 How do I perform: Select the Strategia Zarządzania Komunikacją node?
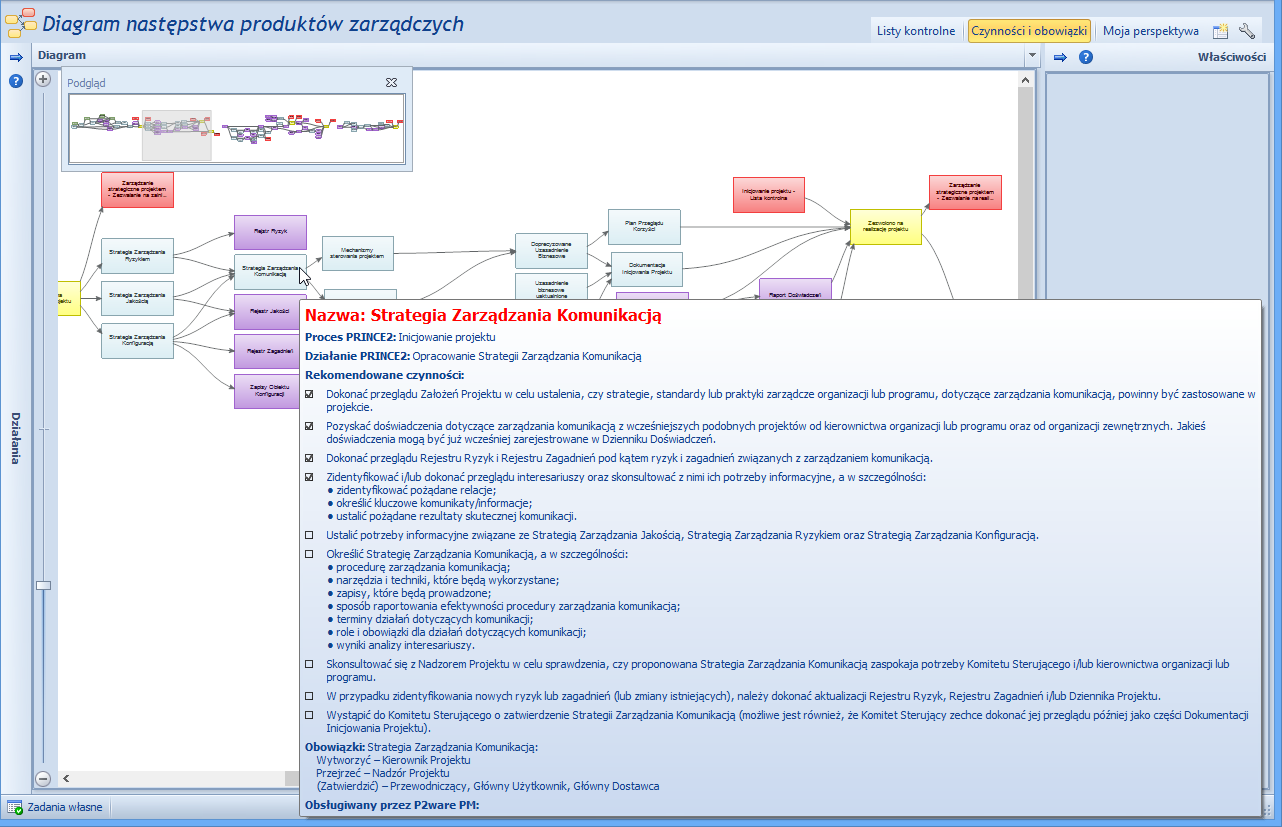click(x=270, y=271)
